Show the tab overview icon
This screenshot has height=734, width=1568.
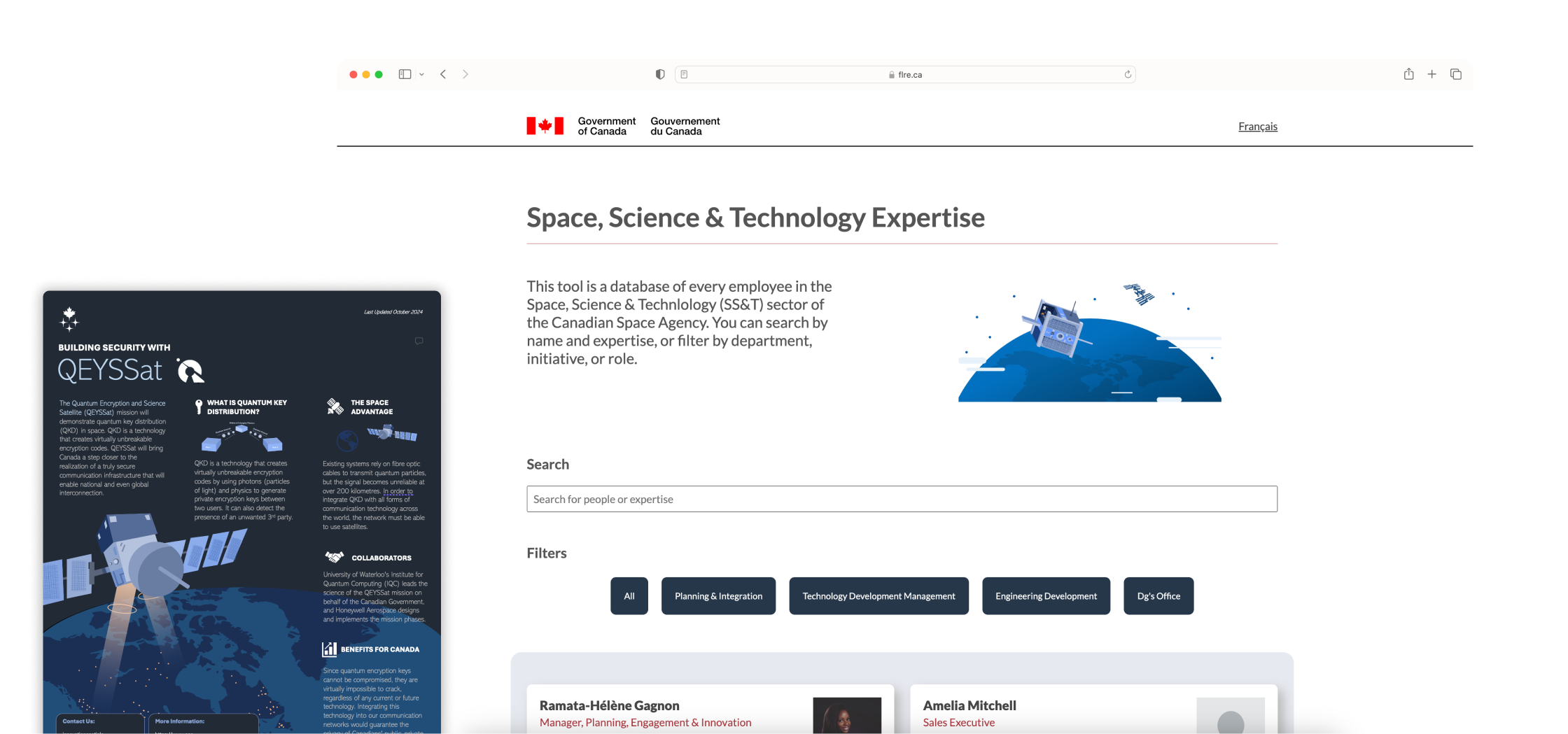1456,74
